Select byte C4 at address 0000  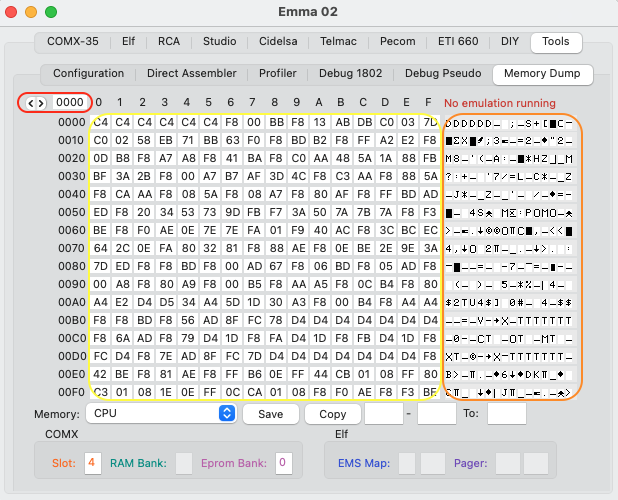coord(101,122)
